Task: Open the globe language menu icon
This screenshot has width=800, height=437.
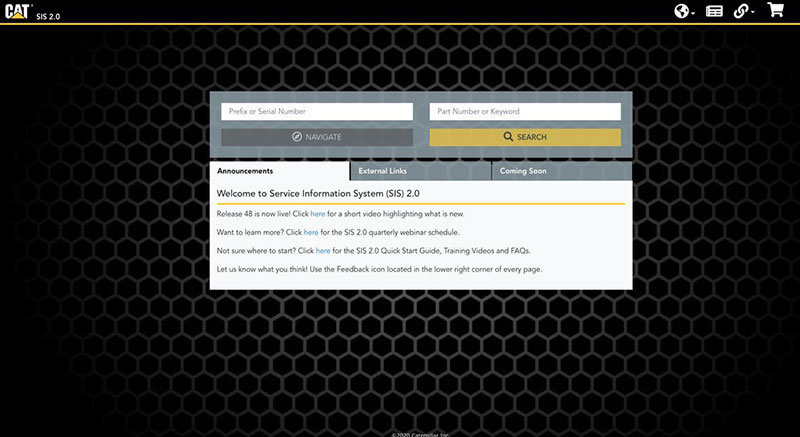Action: (683, 12)
